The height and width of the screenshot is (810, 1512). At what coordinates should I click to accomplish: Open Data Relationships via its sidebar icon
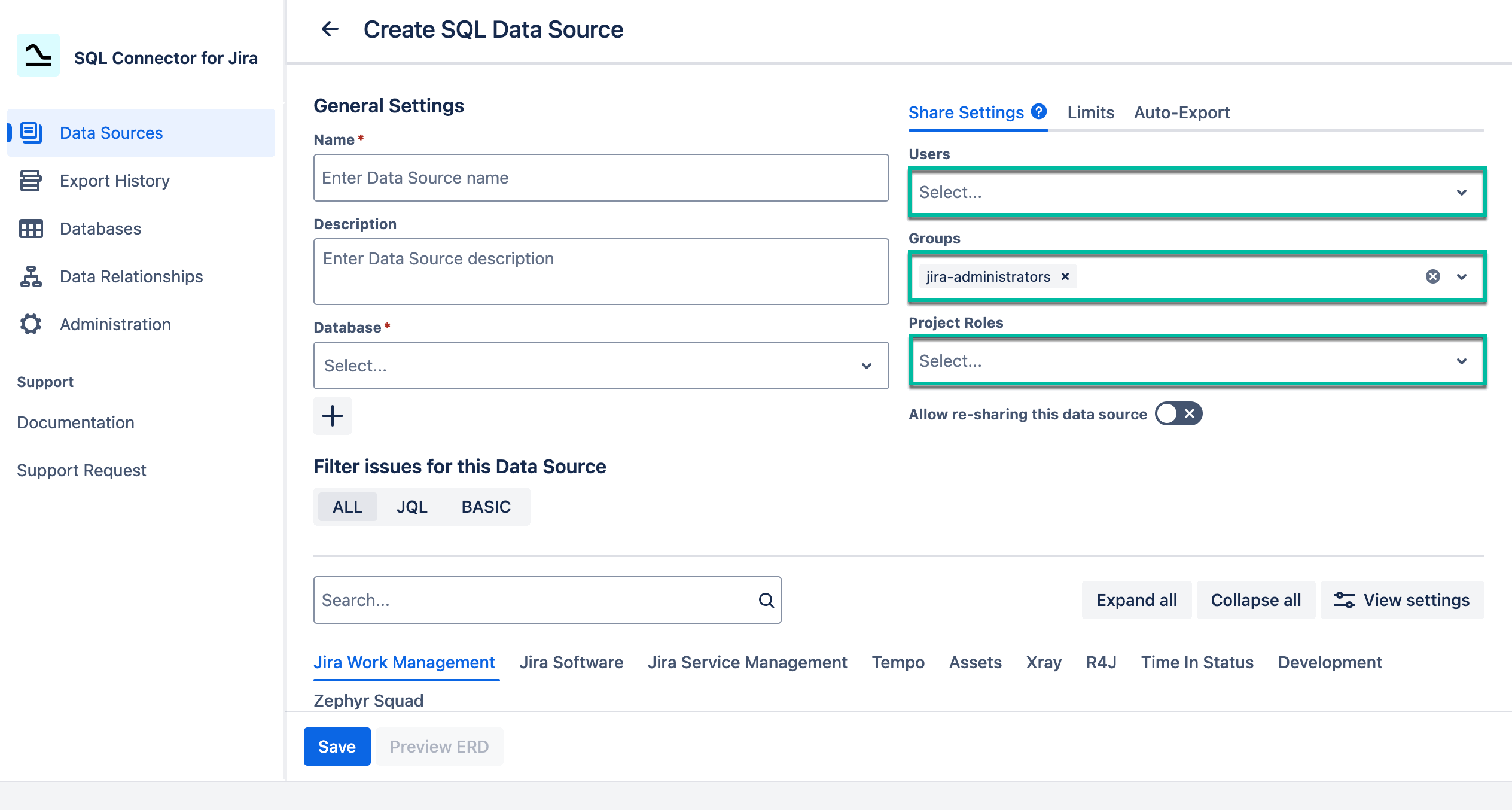tap(31, 276)
